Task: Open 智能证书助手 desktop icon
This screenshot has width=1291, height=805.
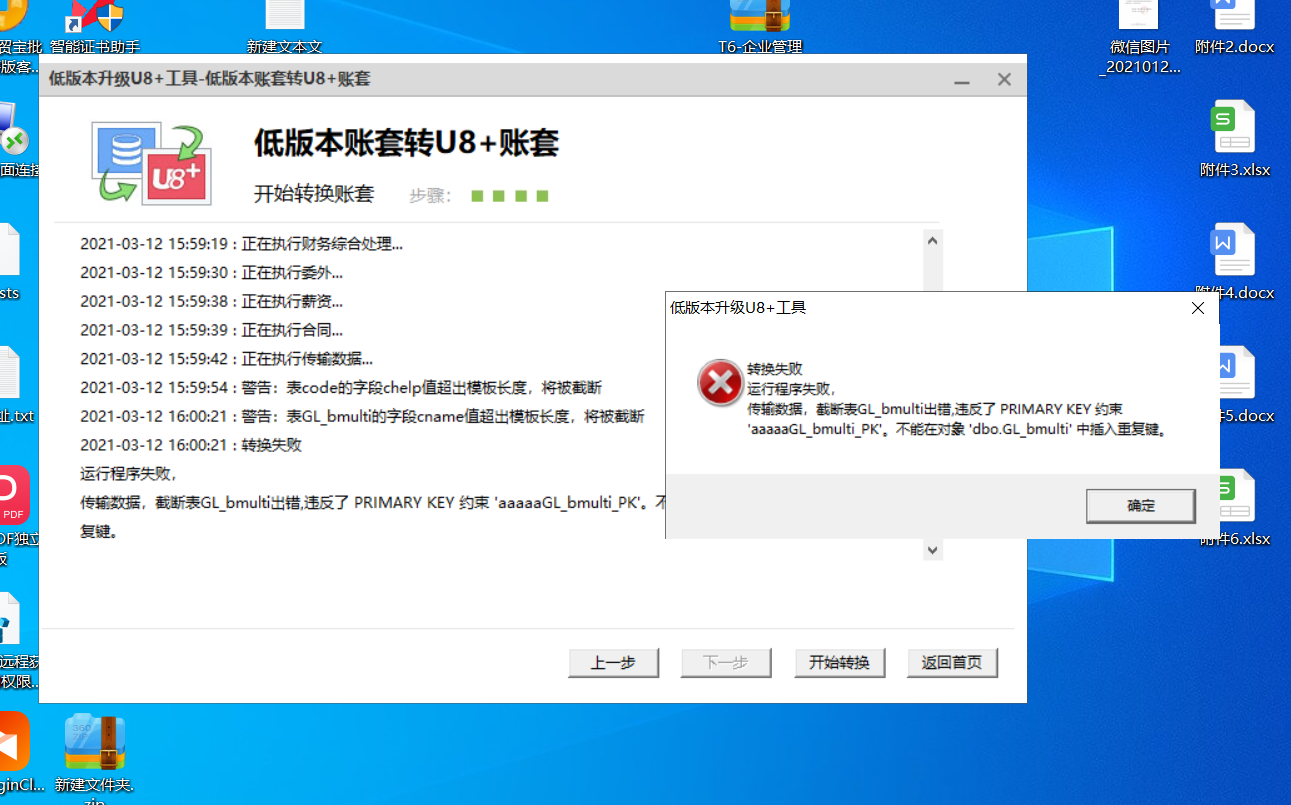Action: coord(95,28)
